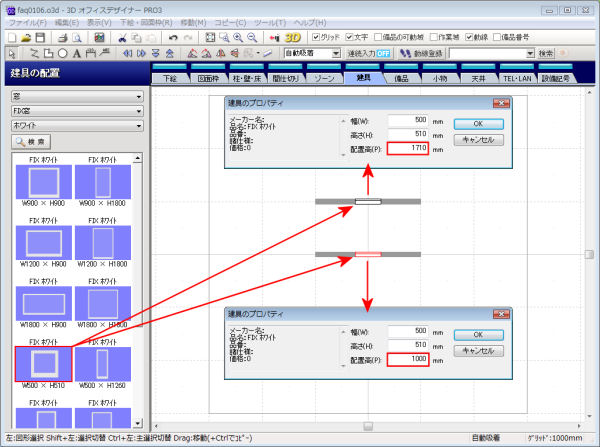The width and height of the screenshot is (600, 447).
Task: Expand the FIX窓 type dropdown
Action: tap(89, 112)
